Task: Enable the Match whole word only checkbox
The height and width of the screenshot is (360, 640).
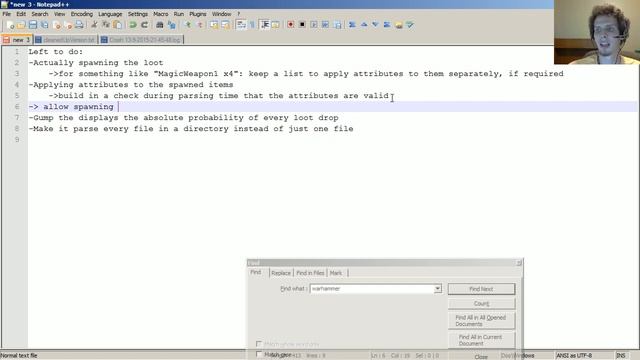Action: [258, 344]
